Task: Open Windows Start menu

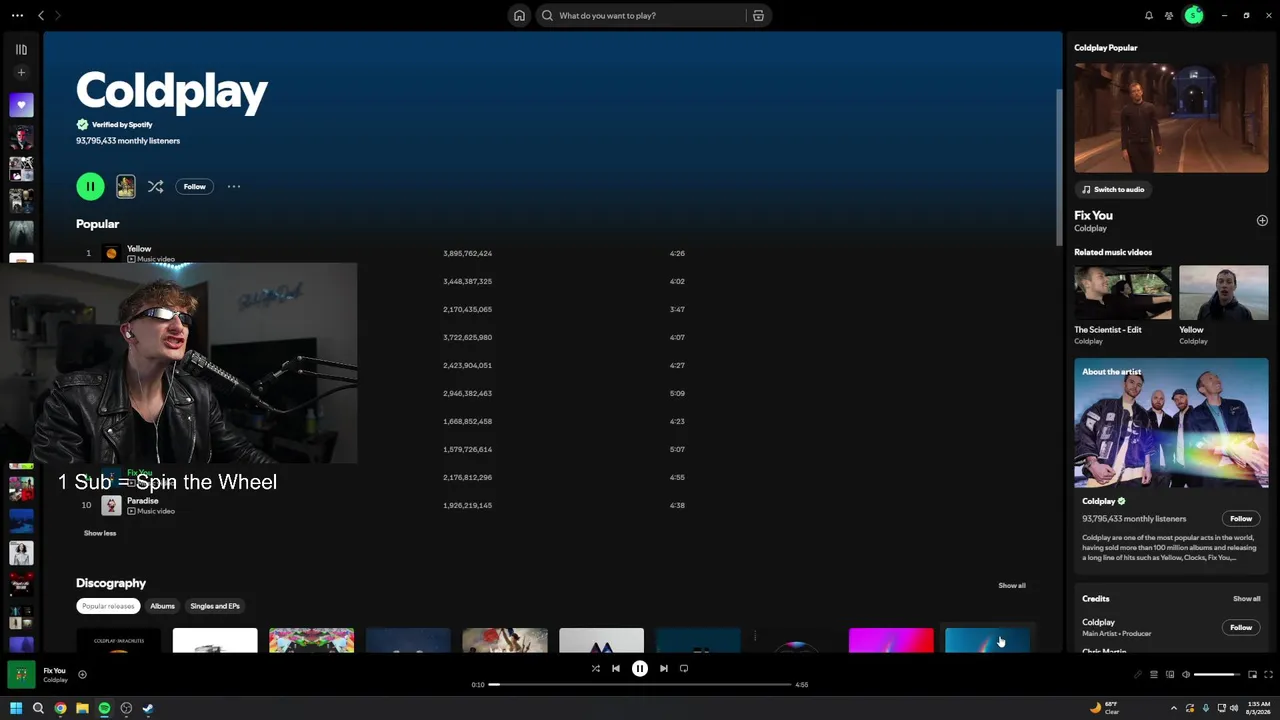Action: pyautogui.click(x=16, y=709)
